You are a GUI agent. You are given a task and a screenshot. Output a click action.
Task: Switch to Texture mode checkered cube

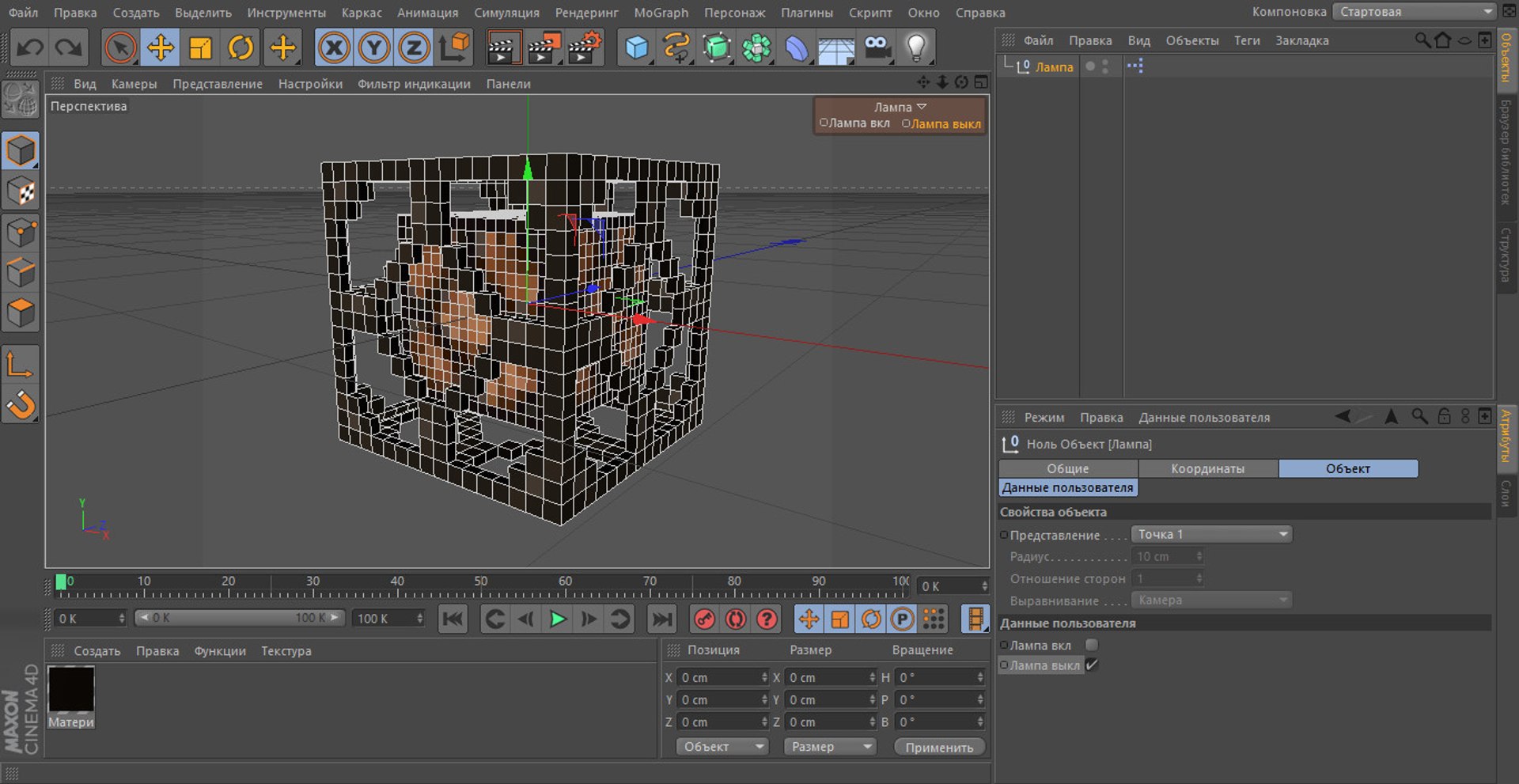click(x=21, y=191)
